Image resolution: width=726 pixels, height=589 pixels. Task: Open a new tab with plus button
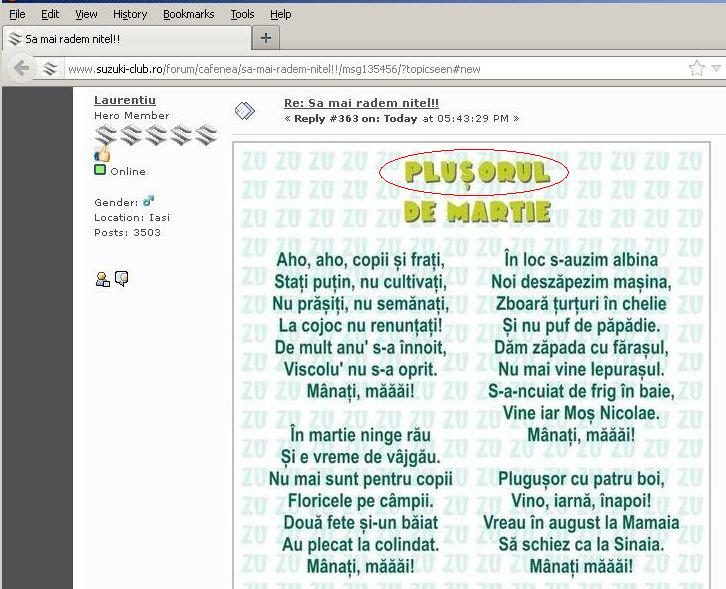pyautogui.click(x=266, y=38)
